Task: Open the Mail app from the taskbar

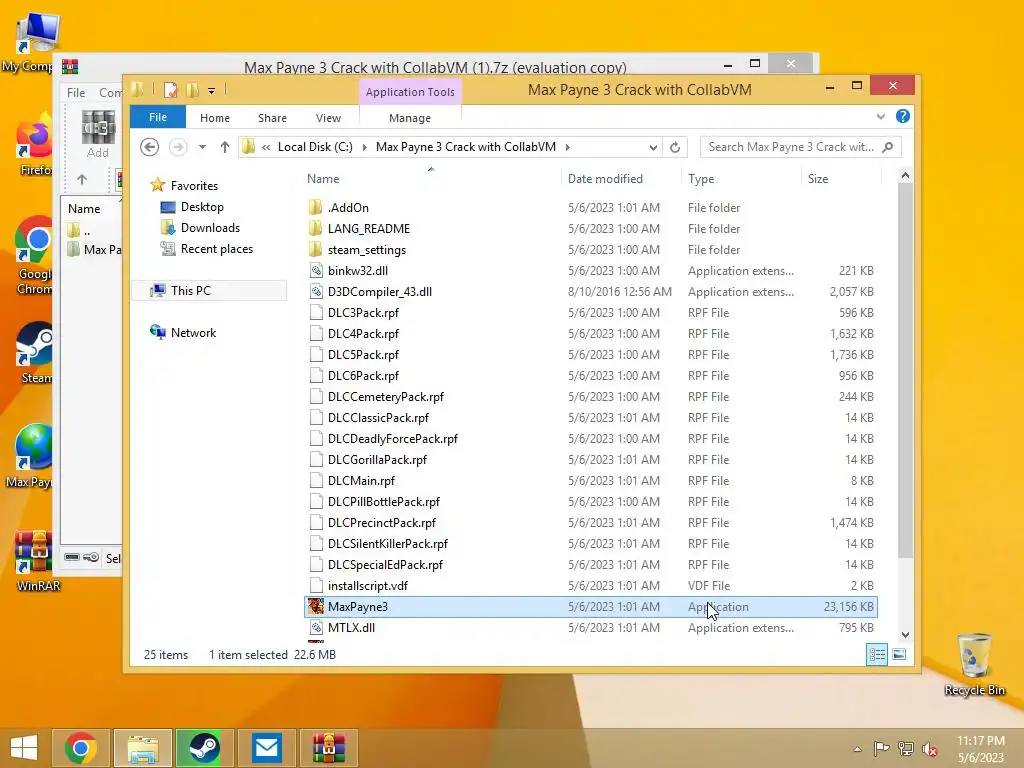Action: tap(266, 748)
